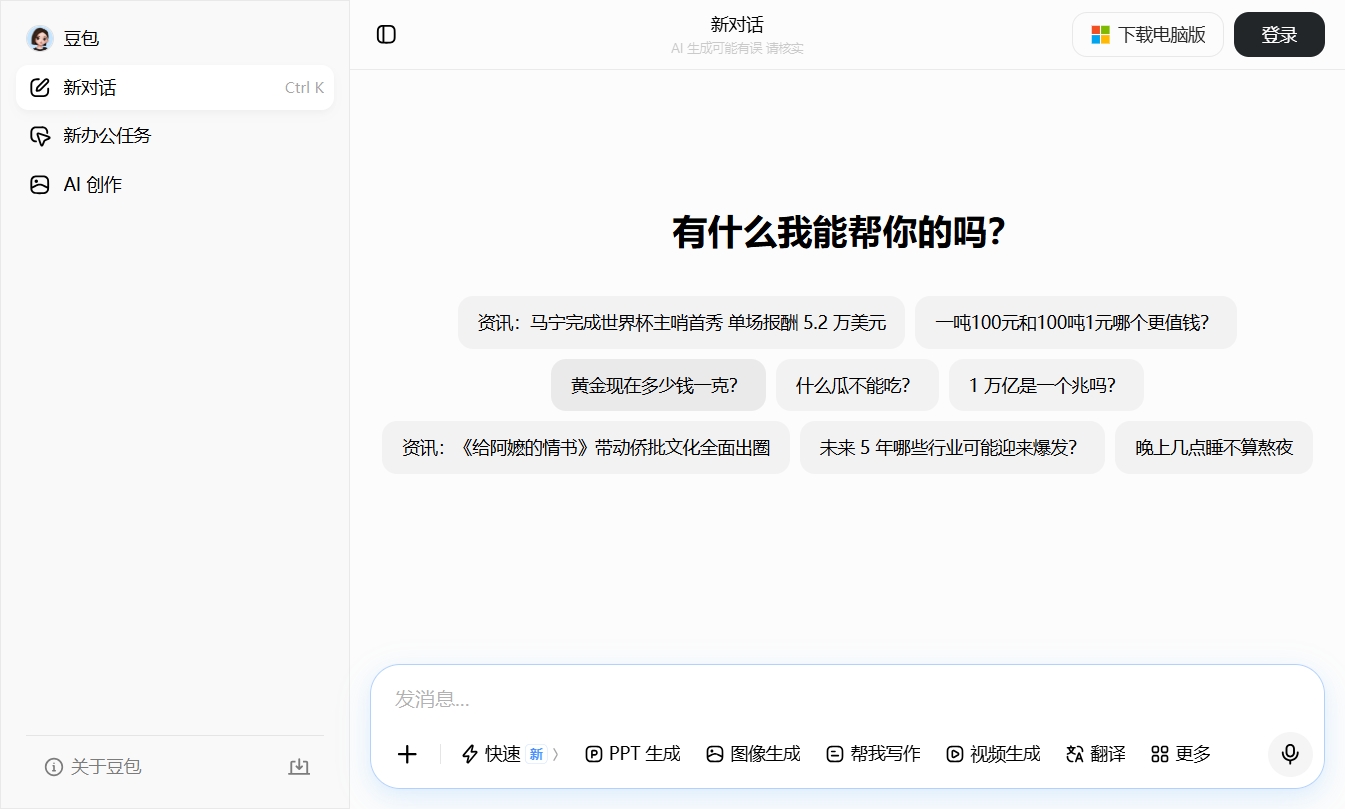Click the heading 有什么我能帮你的吗
The width and height of the screenshot is (1345, 809).
(839, 232)
